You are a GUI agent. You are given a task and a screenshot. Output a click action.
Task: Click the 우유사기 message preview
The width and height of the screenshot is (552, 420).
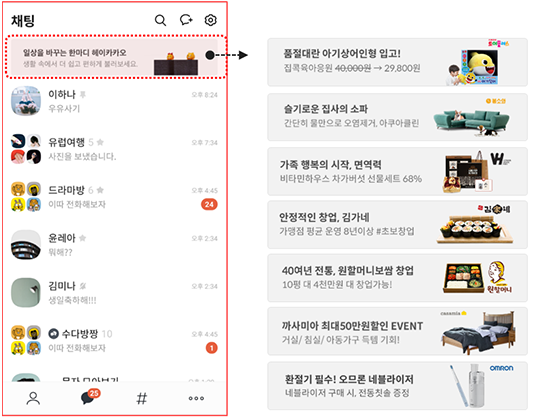64,108
